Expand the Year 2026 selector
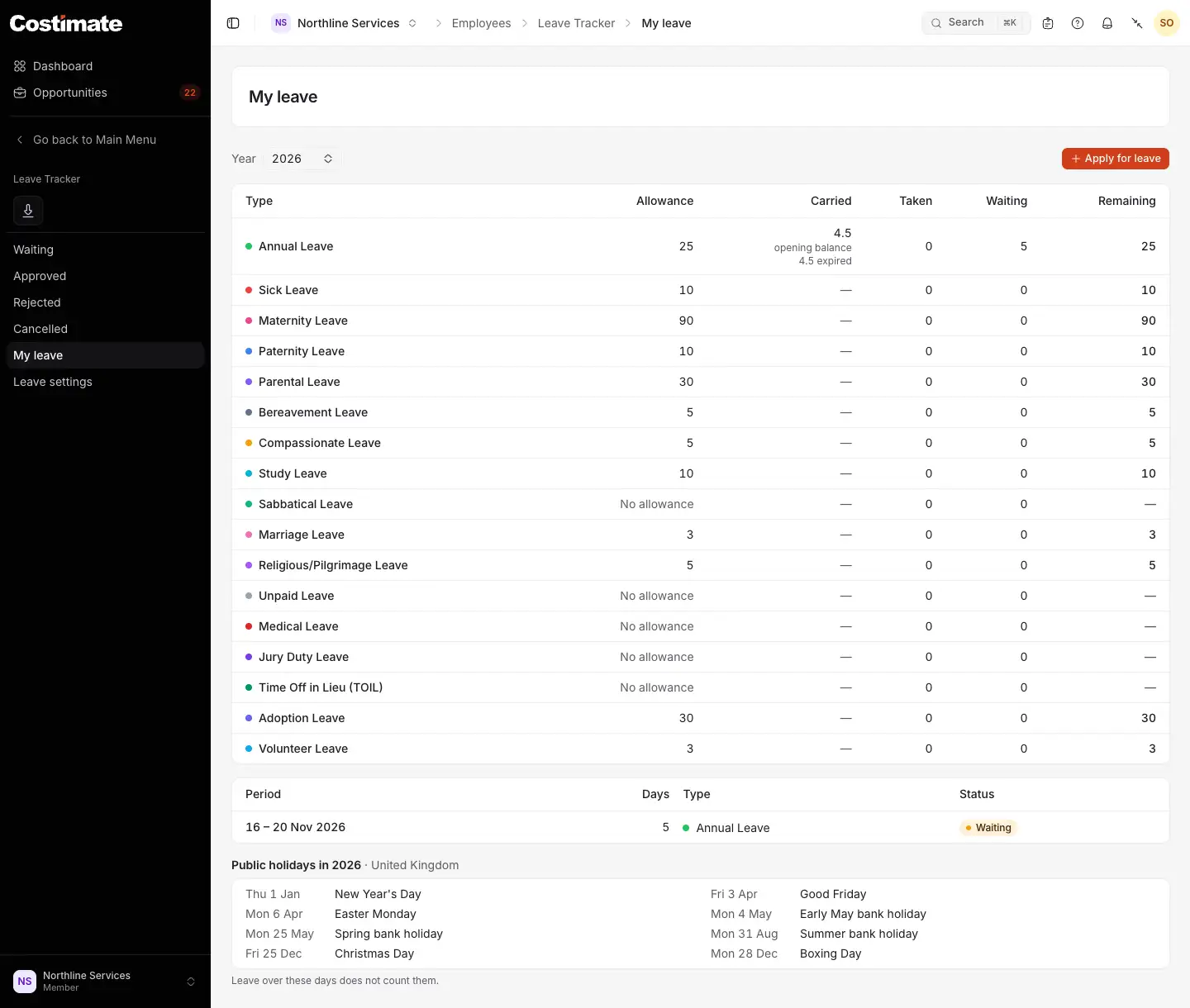 [302, 159]
